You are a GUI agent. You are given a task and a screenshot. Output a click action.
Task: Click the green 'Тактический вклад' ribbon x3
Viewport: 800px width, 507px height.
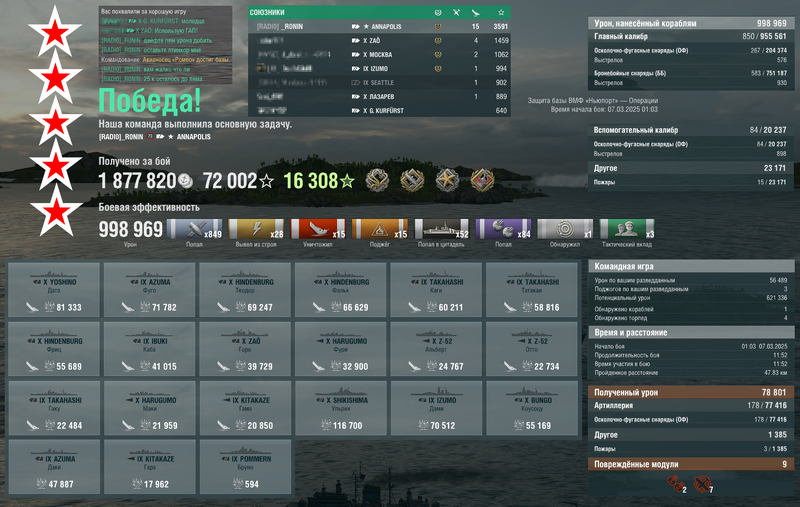click(627, 229)
